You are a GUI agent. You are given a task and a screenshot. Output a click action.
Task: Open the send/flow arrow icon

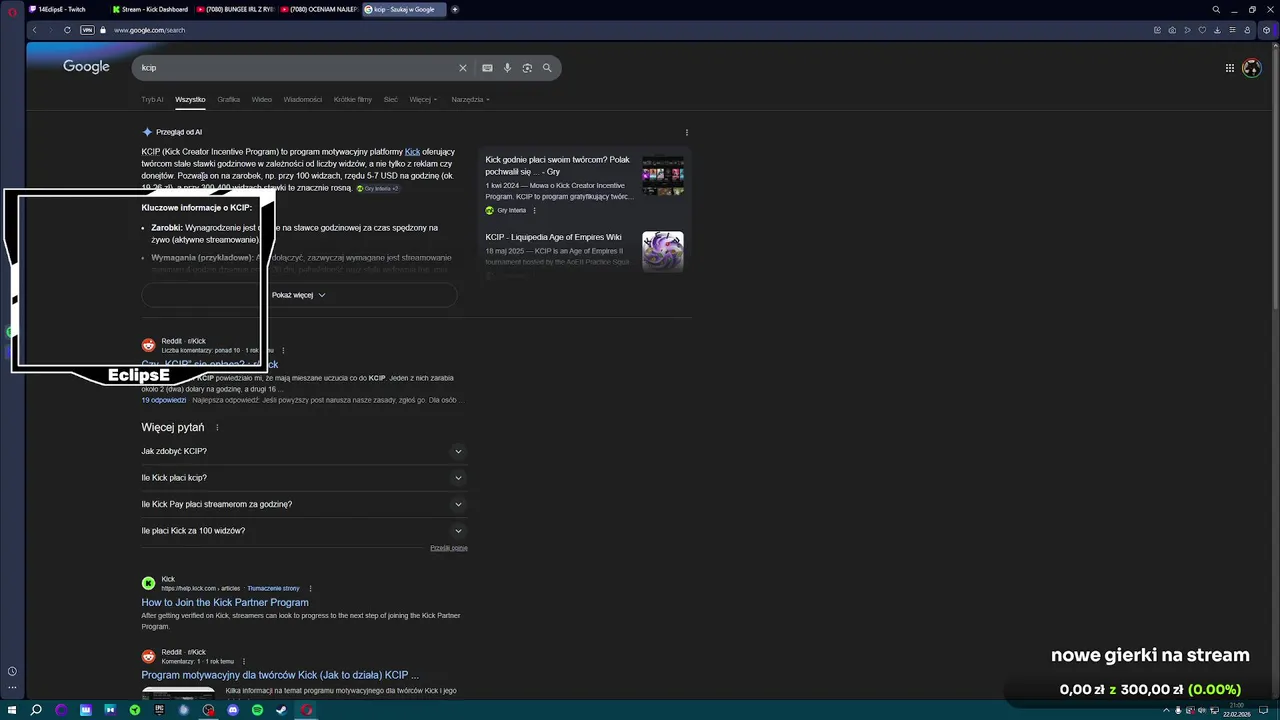point(1188,30)
